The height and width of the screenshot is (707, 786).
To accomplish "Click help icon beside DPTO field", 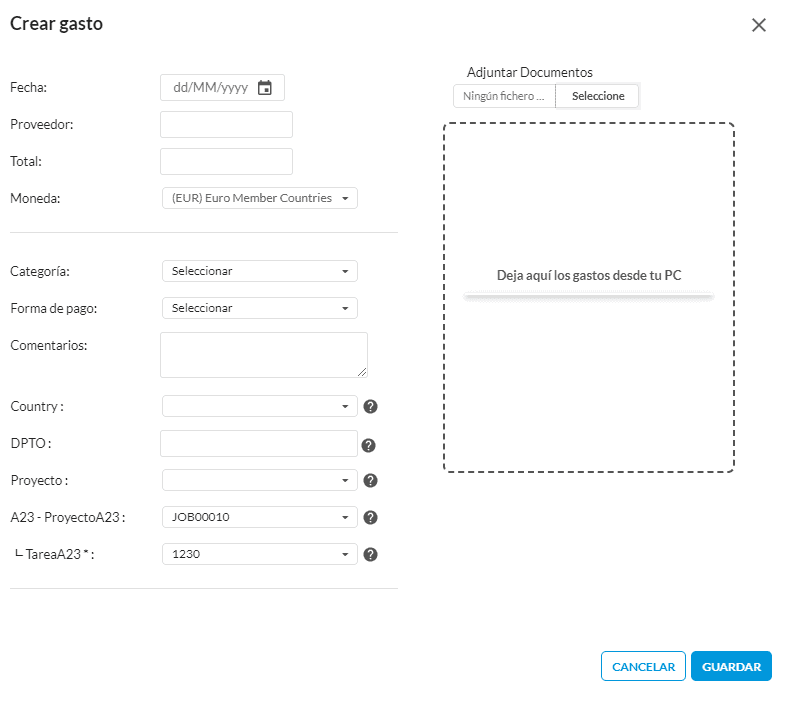I will [368, 445].
